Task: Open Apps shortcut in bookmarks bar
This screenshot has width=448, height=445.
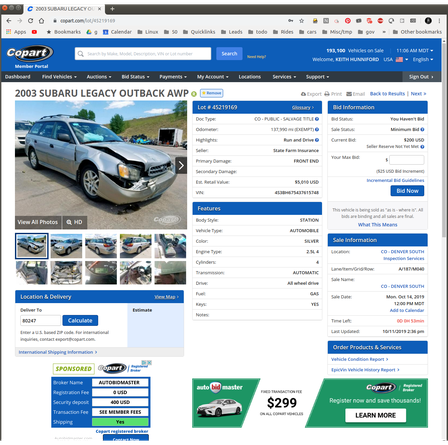Action: pos(16,32)
